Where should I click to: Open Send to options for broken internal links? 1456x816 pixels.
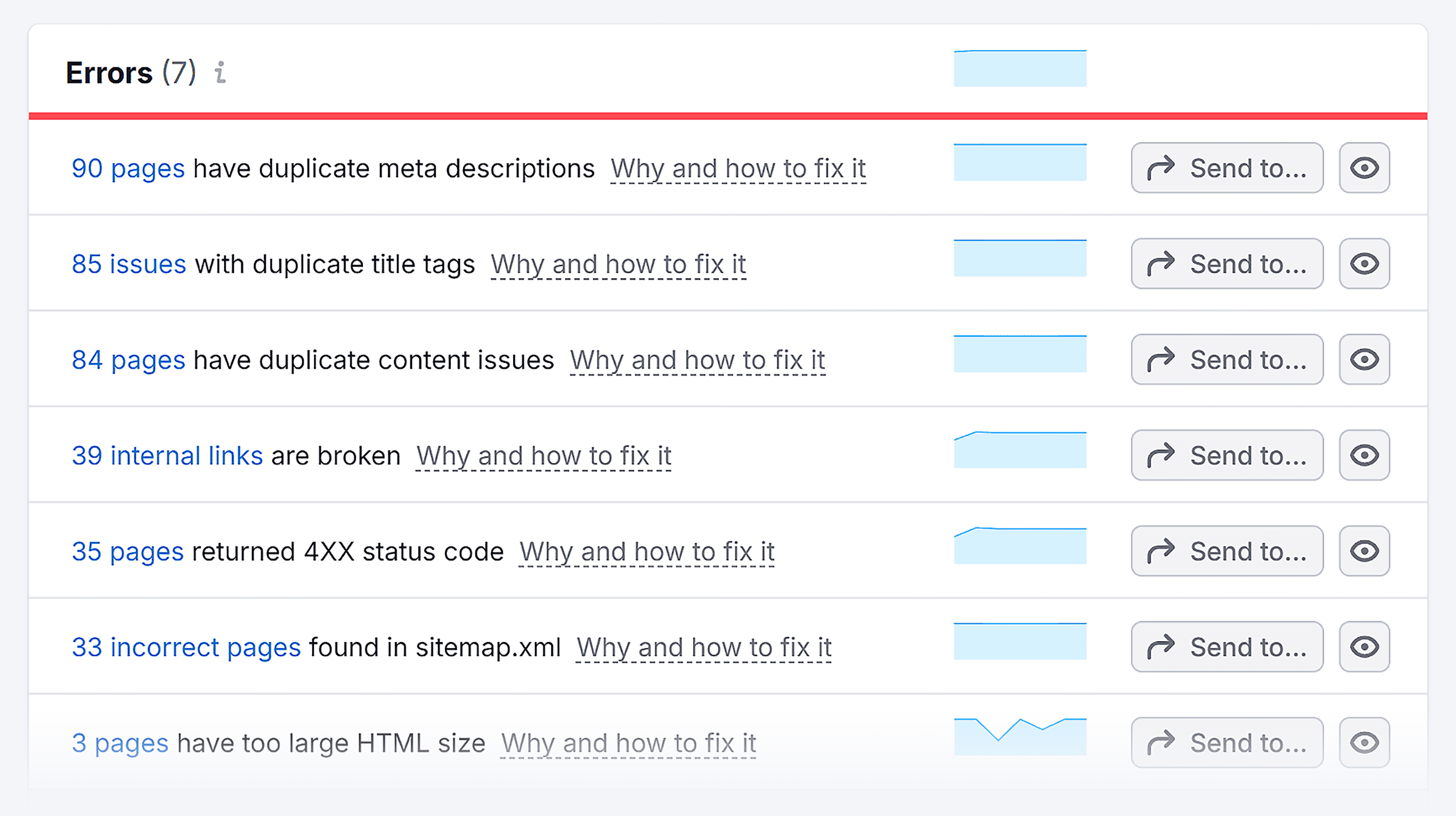pyautogui.click(x=1227, y=455)
